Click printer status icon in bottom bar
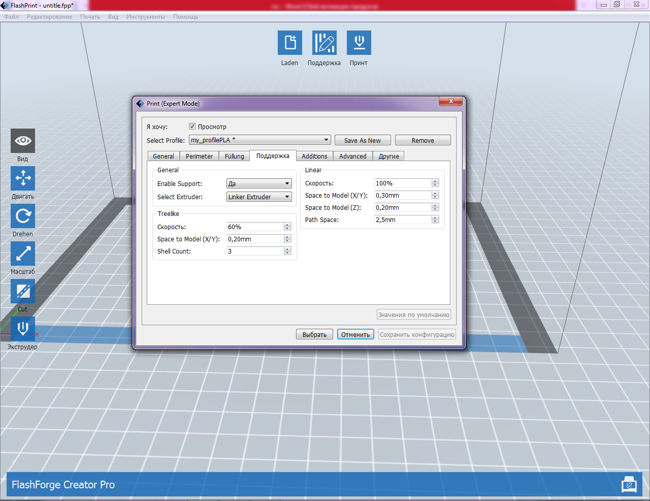Viewport: 650px width, 501px height. [628, 484]
